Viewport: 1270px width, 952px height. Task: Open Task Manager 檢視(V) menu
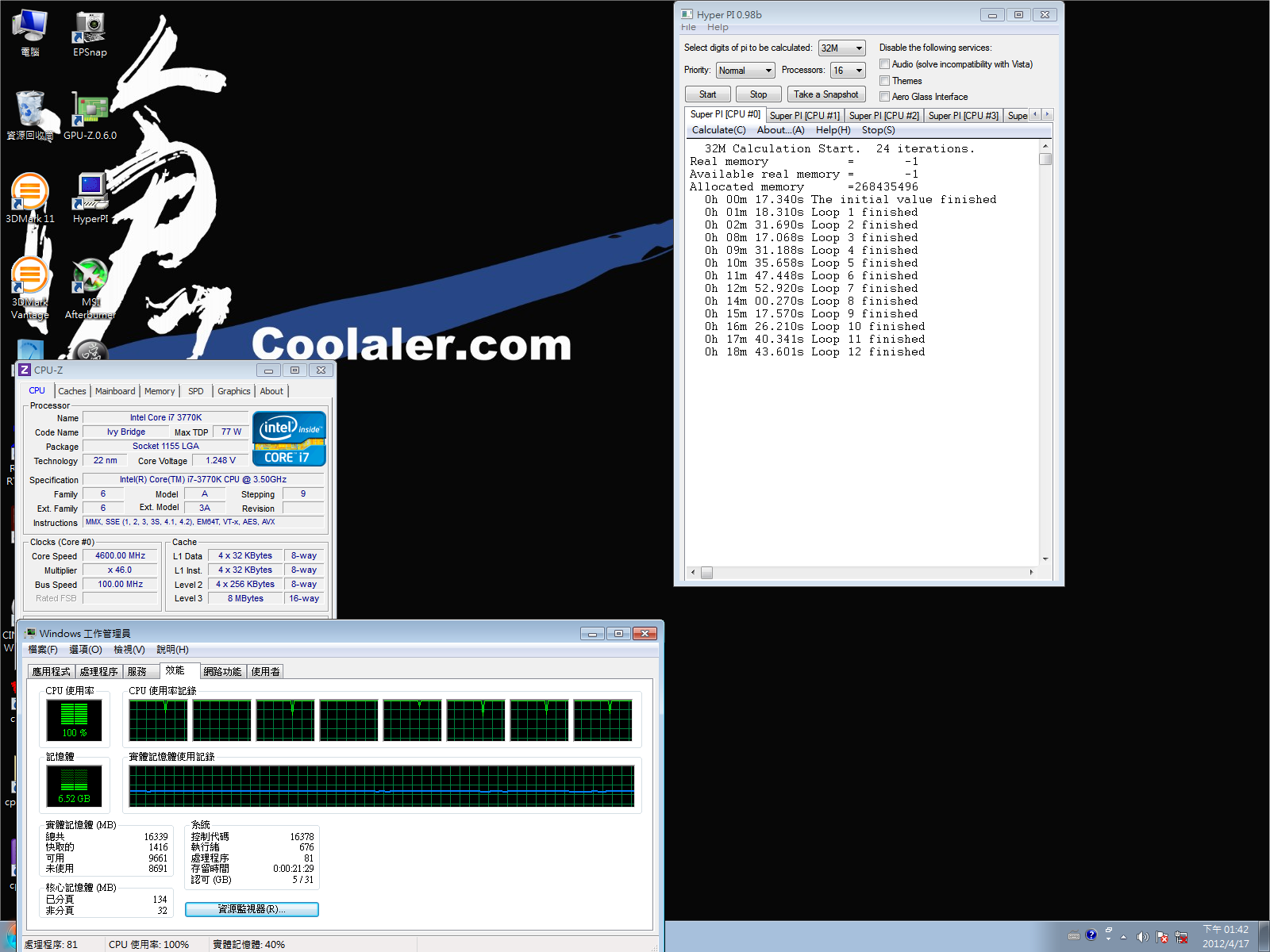129,650
